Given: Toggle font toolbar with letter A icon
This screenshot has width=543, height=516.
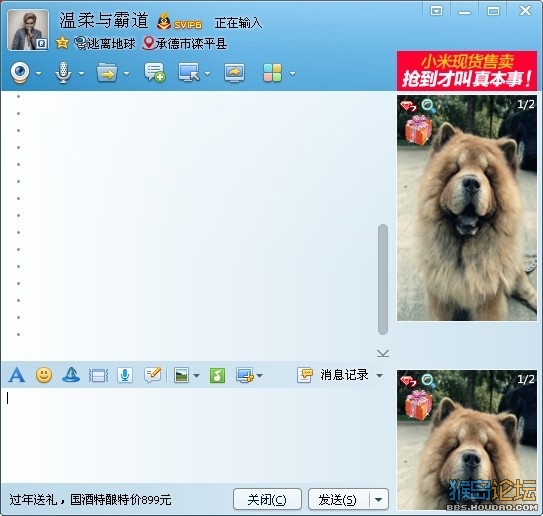Looking at the screenshot, I should tap(17, 375).
